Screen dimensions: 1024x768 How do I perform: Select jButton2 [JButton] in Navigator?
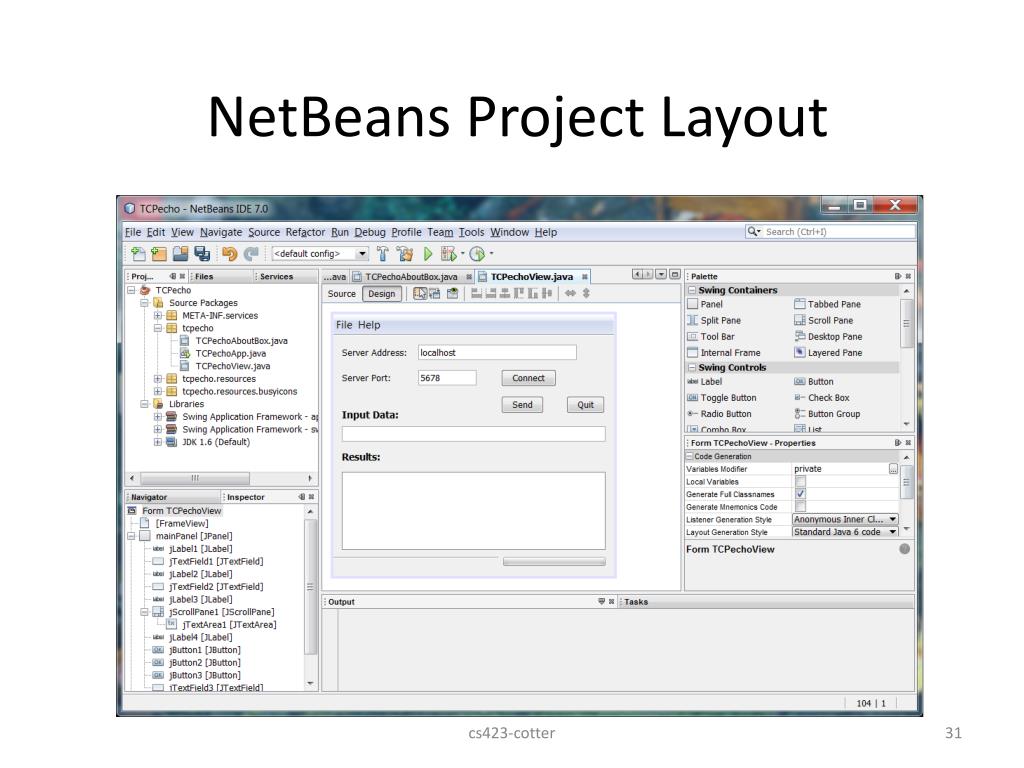click(x=204, y=663)
